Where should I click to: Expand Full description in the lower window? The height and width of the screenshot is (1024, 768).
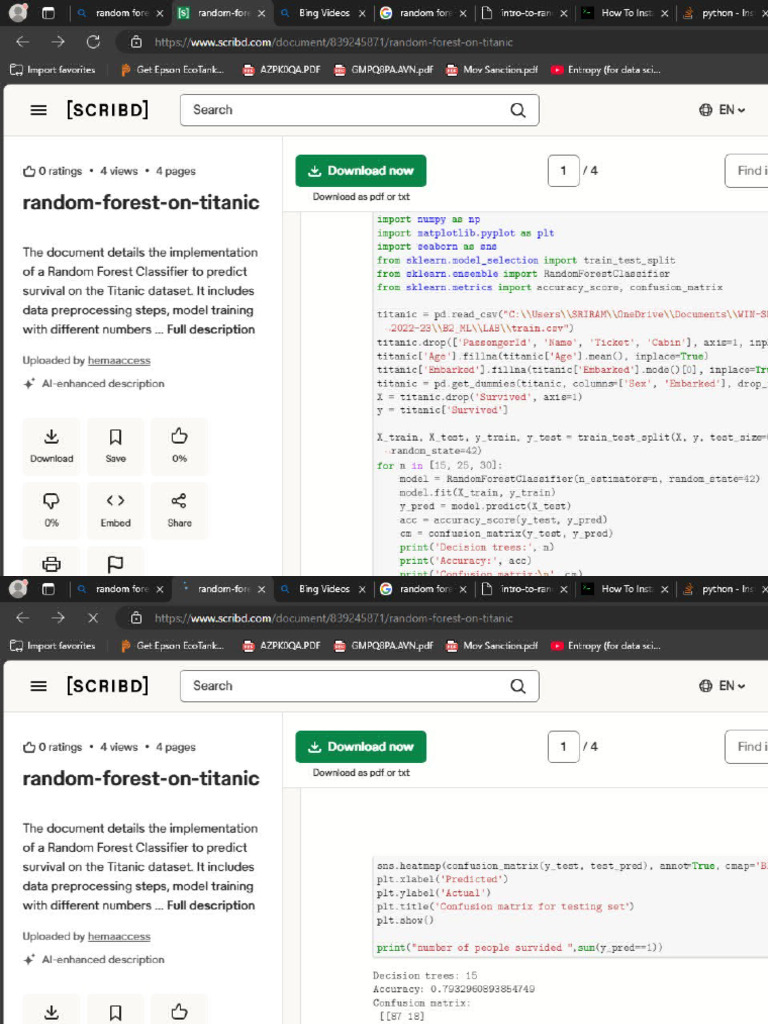pyautogui.click(x=211, y=905)
